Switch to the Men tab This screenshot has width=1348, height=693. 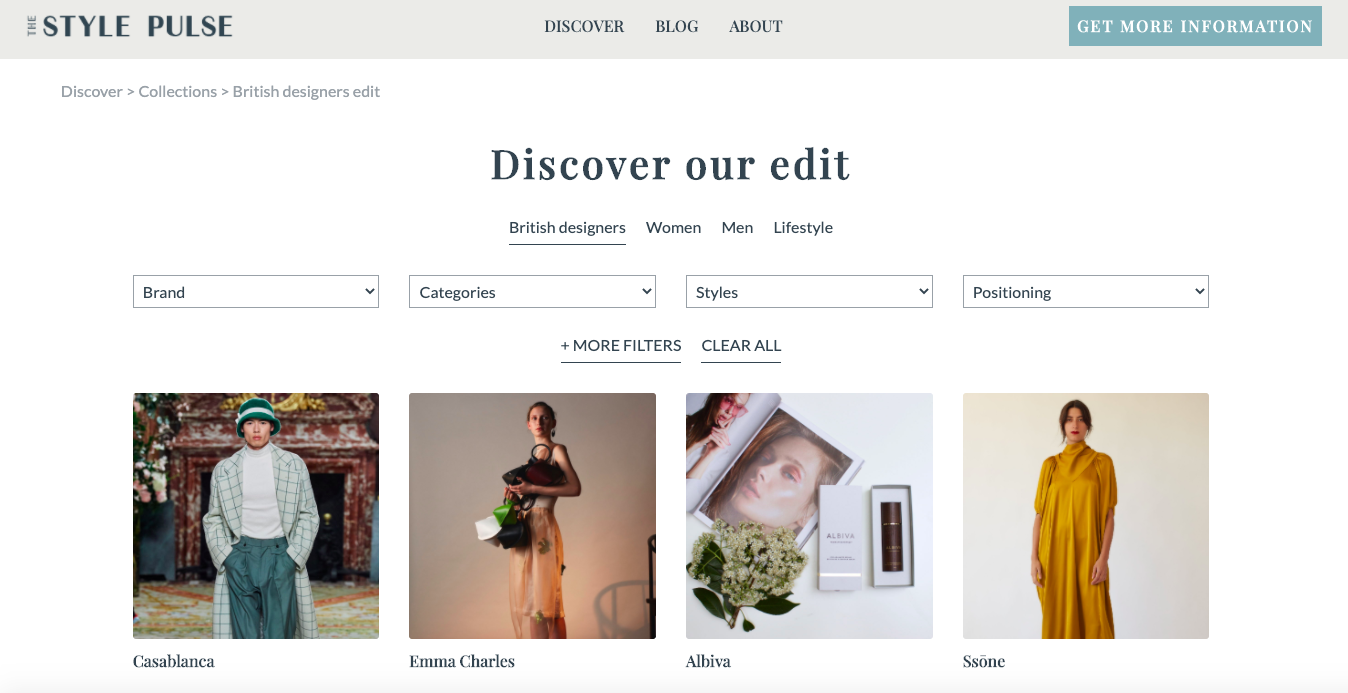point(737,228)
